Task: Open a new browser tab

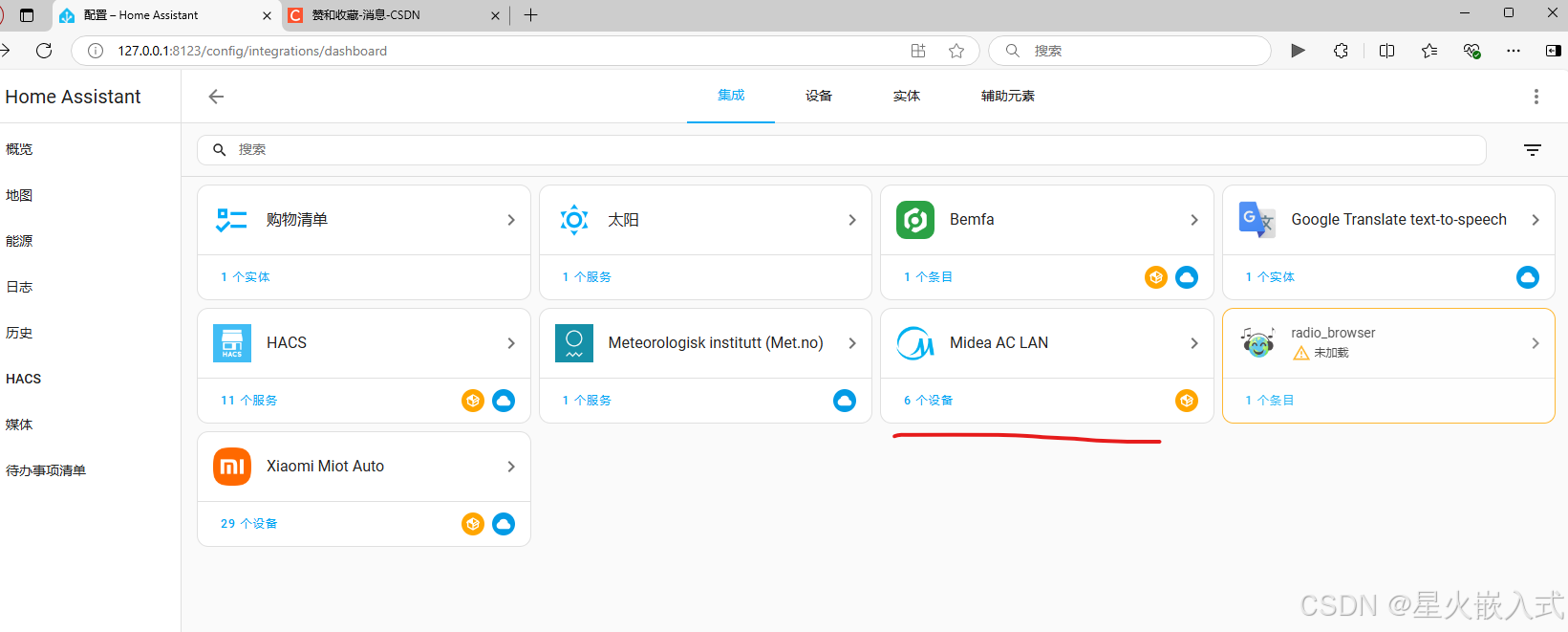Action: [531, 15]
